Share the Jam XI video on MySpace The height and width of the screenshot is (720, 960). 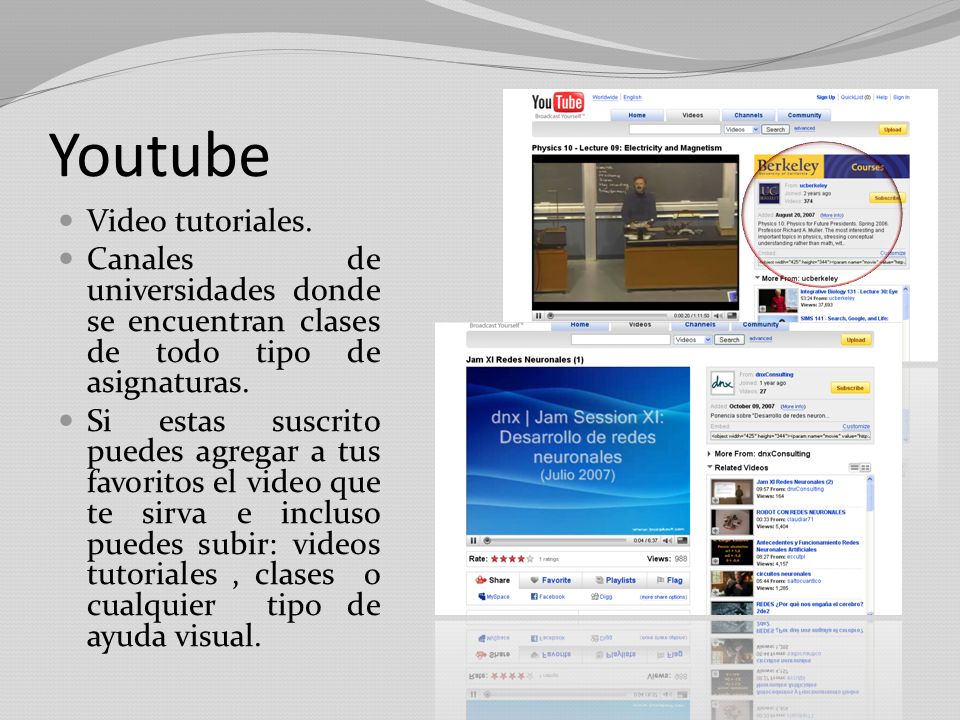[493, 596]
